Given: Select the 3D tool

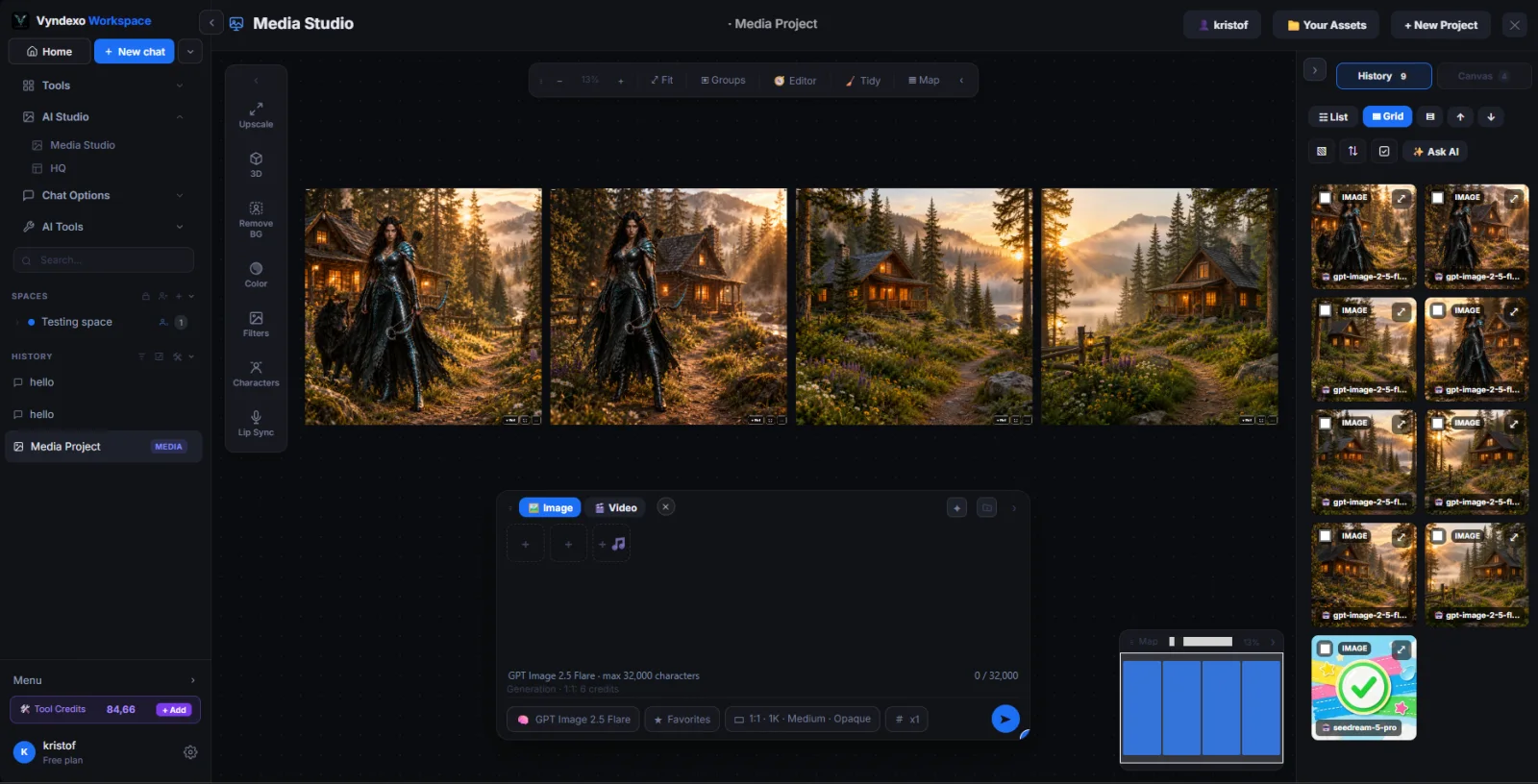Looking at the screenshot, I should tap(256, 164).
